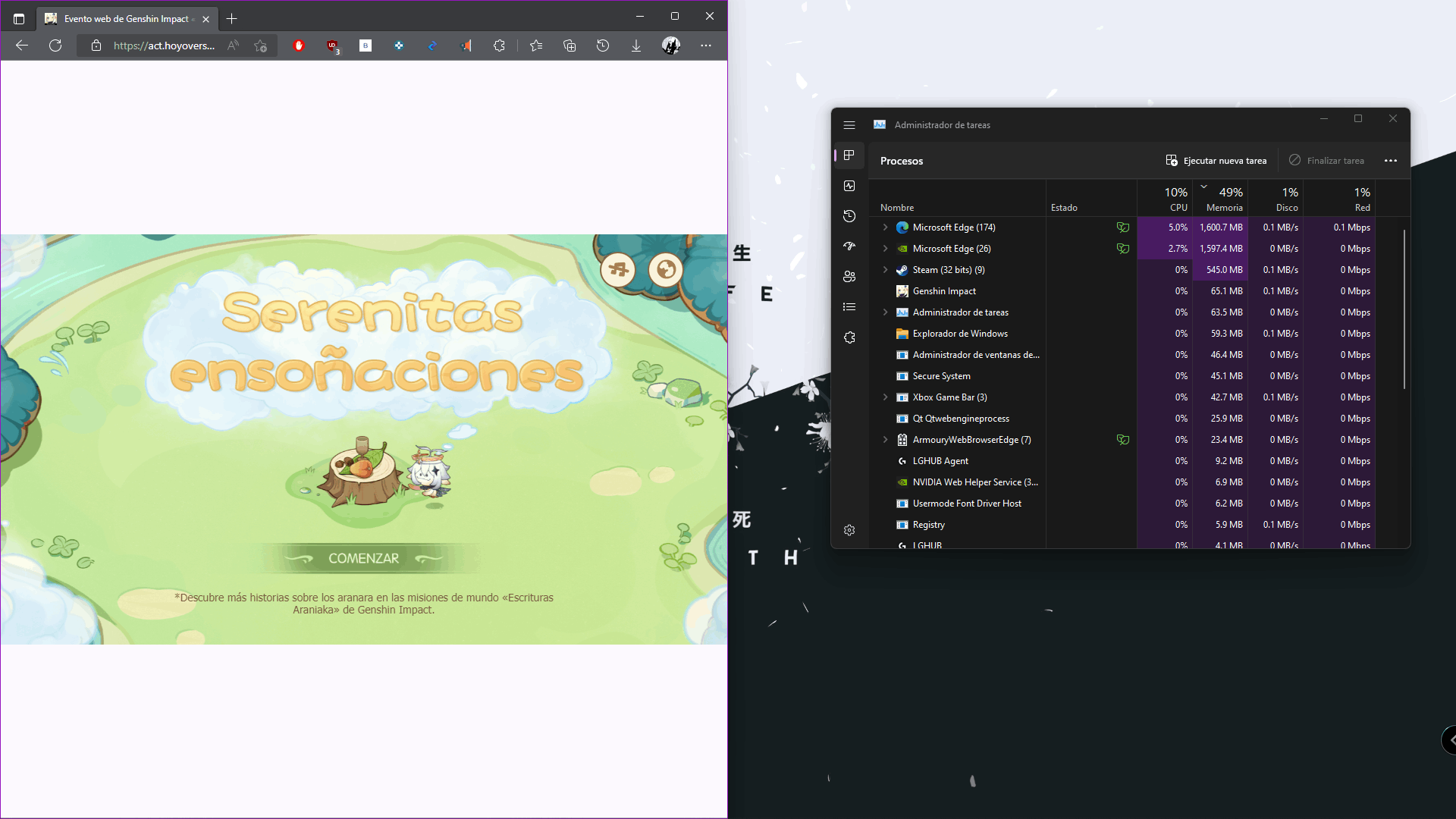
Task: Open Task Manager more options menu
Action: 1390,161
